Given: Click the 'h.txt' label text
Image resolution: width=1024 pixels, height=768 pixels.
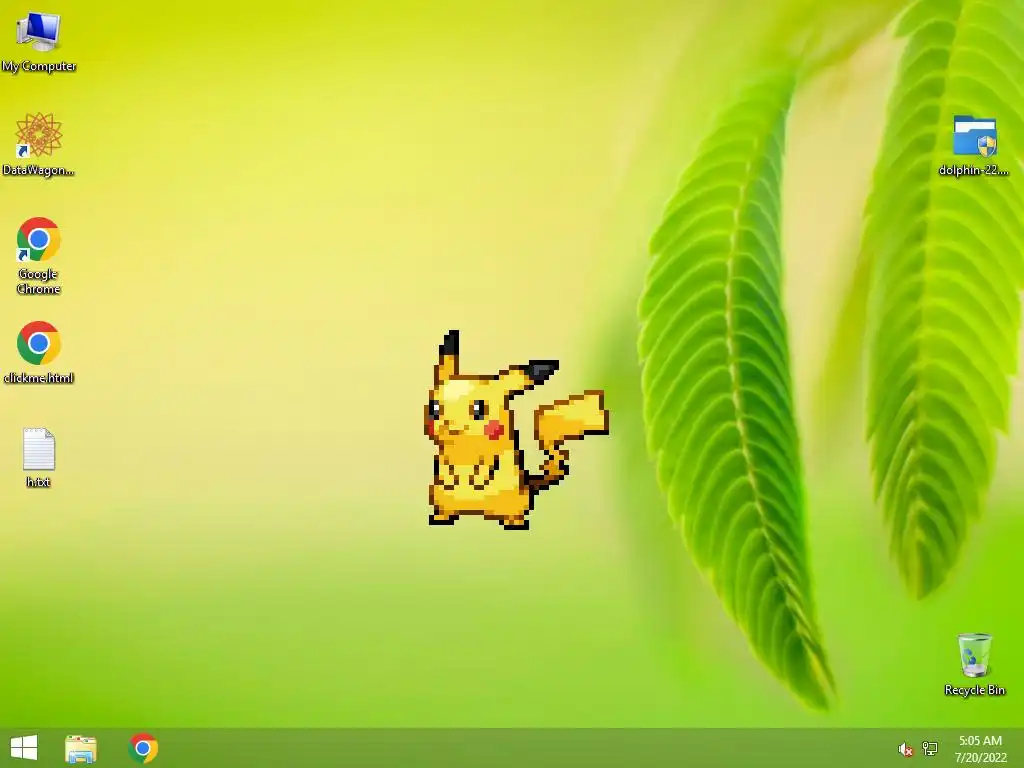Looking at the screenshot, I should point(39,482).
